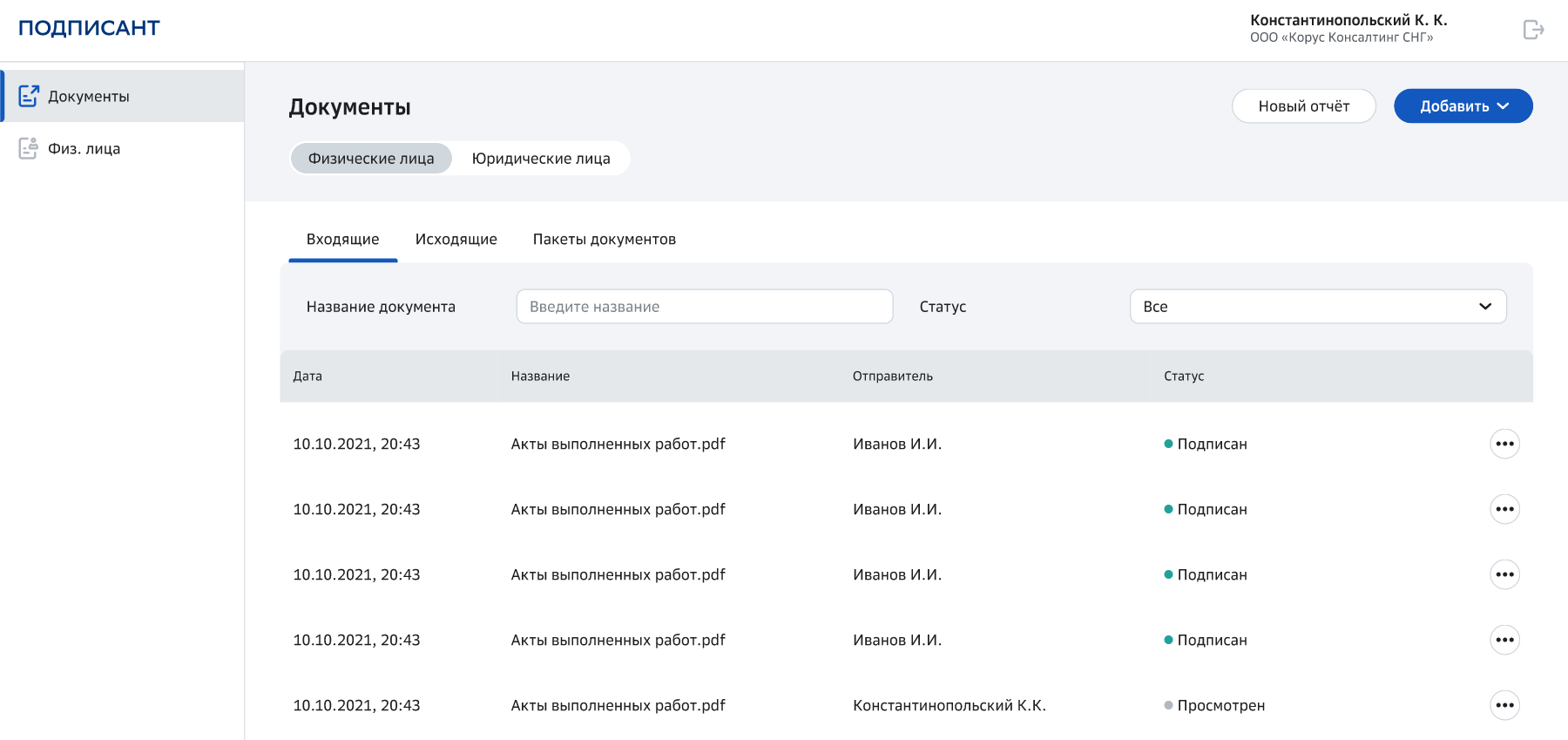The height and width of the screenshot is (740, 1568).
Task: Sort by the Дата column header
Action: click(x=308, y=377)
